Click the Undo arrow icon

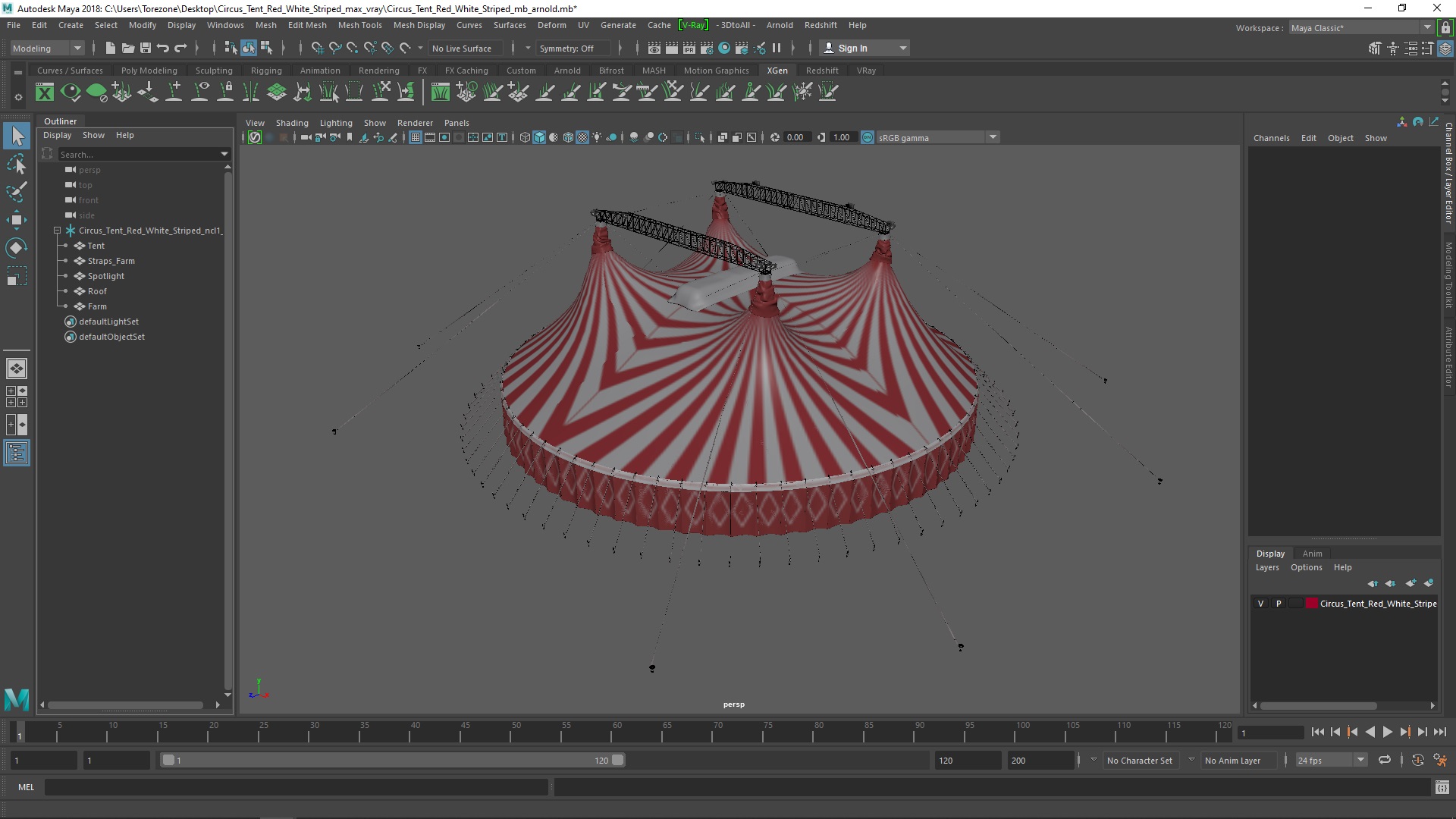pos(163,48)
